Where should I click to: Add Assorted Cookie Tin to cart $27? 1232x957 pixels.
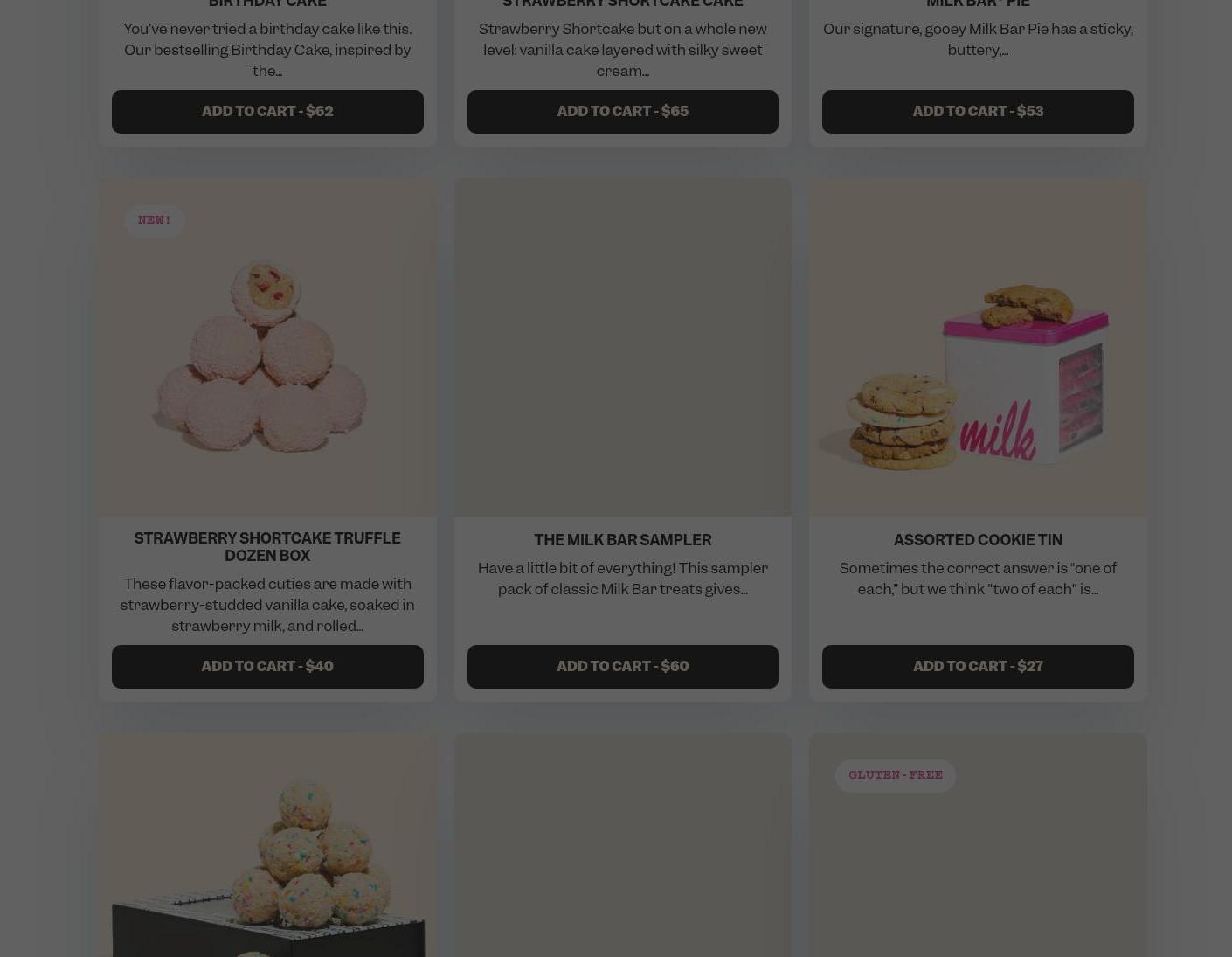978,667
